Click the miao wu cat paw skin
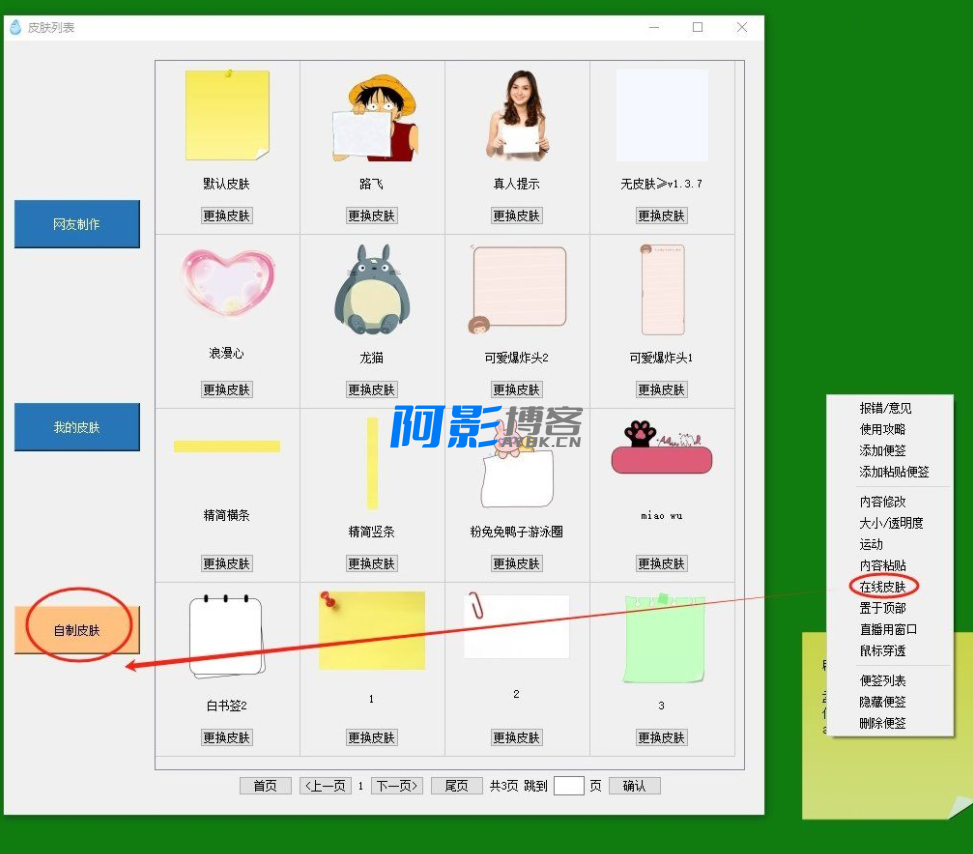Screen dimensions: 973x854 [x=661, y=449]
